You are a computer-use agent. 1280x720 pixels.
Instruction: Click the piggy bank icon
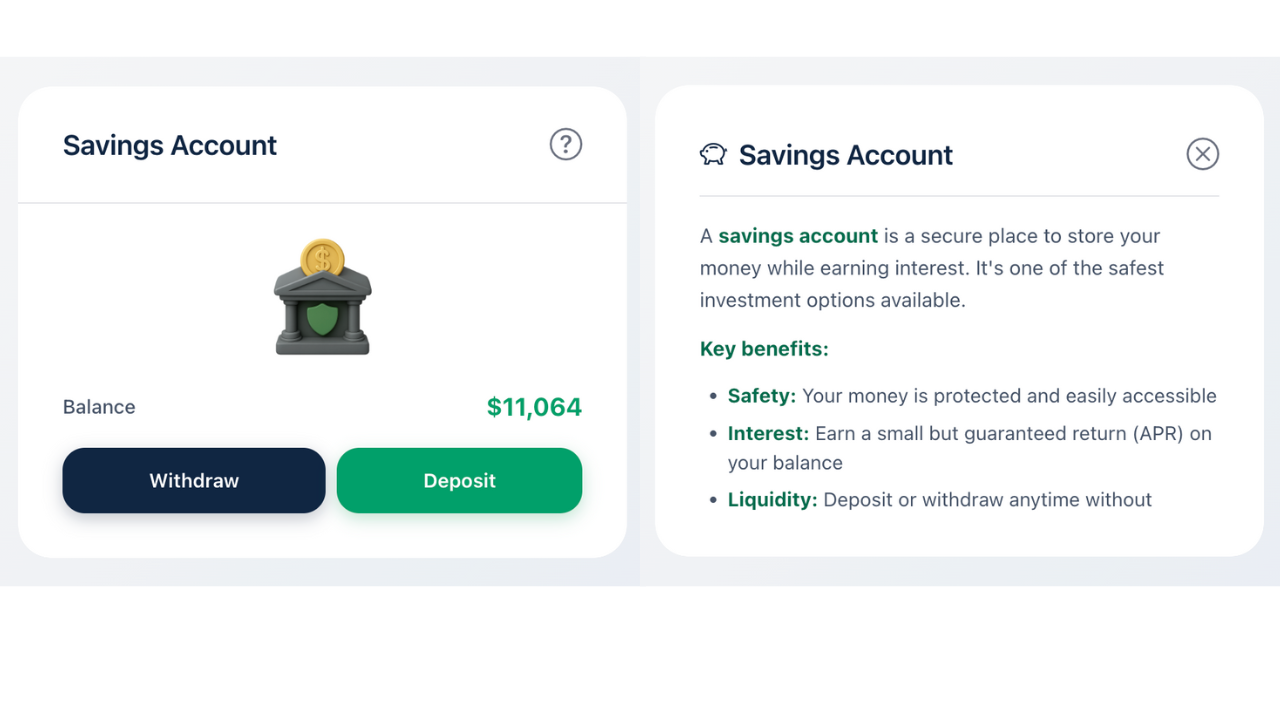tap(713, 154)
